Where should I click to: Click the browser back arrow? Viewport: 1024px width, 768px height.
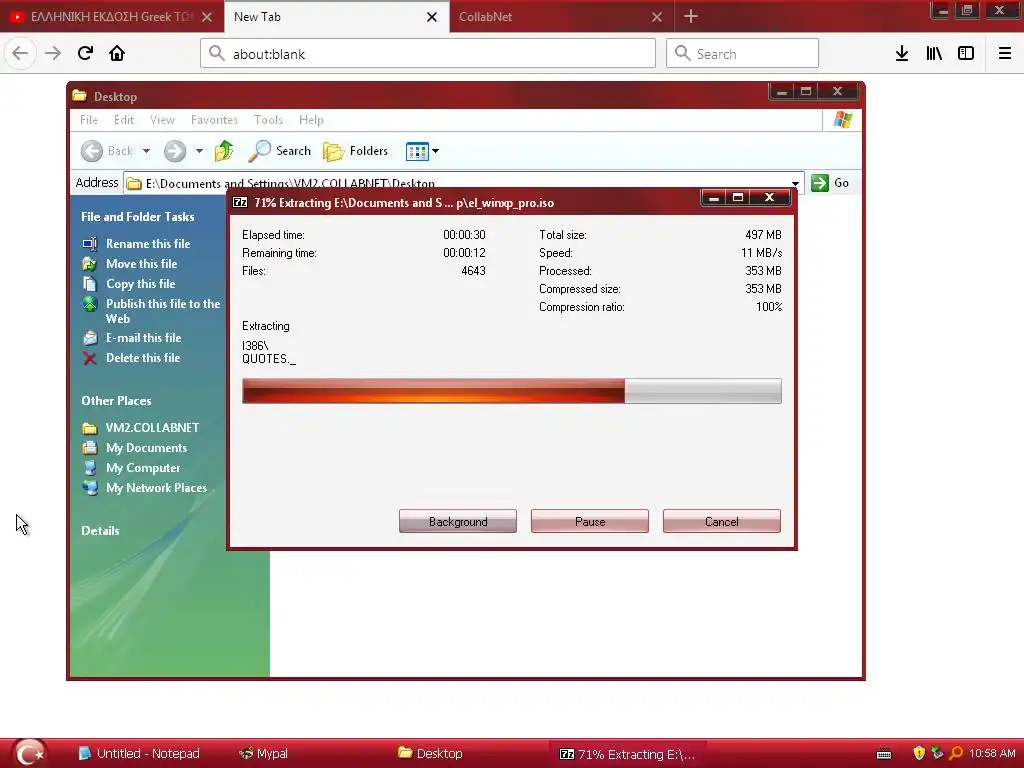click(x=20, y=53)
